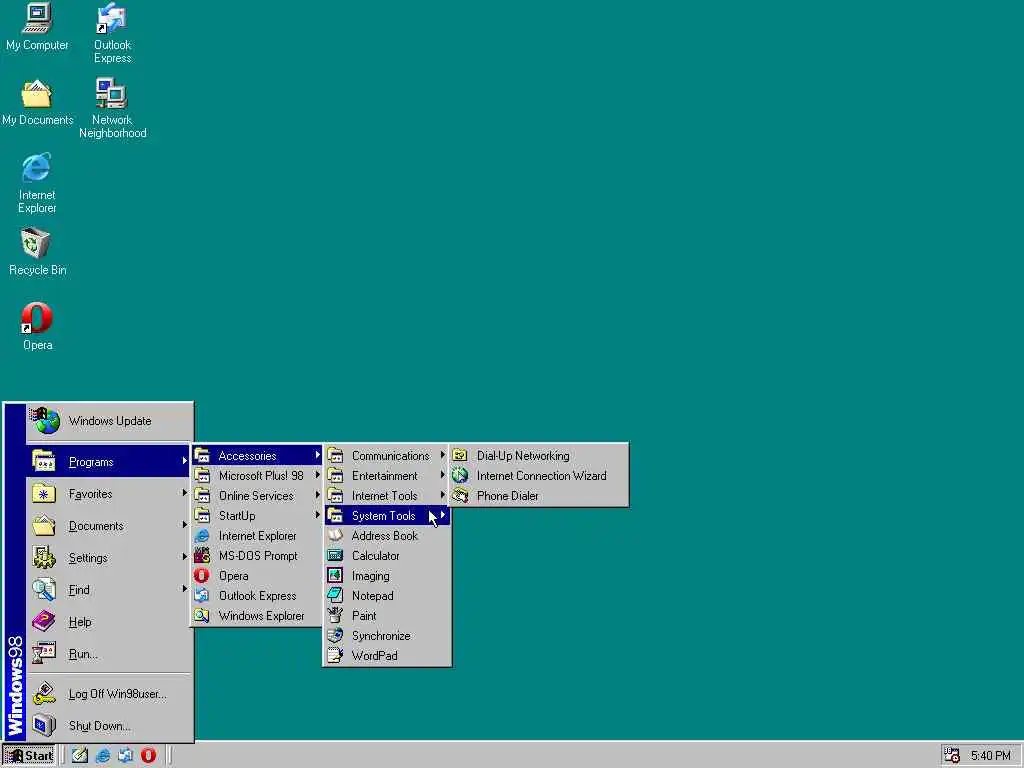
Task: Launch Outlook Express from quick launch bar
Action: tap(125, 756)
